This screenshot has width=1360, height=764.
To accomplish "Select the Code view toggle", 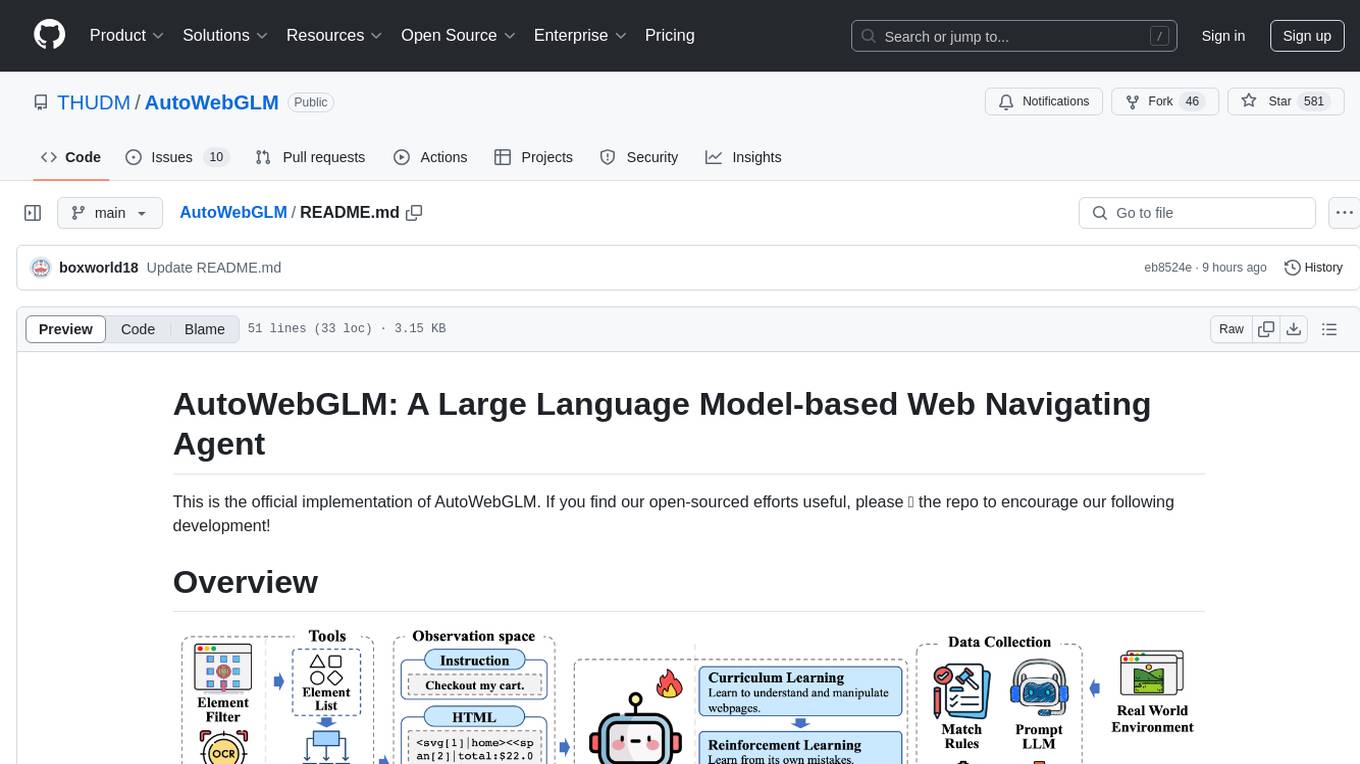I will [x=138, y=329].
